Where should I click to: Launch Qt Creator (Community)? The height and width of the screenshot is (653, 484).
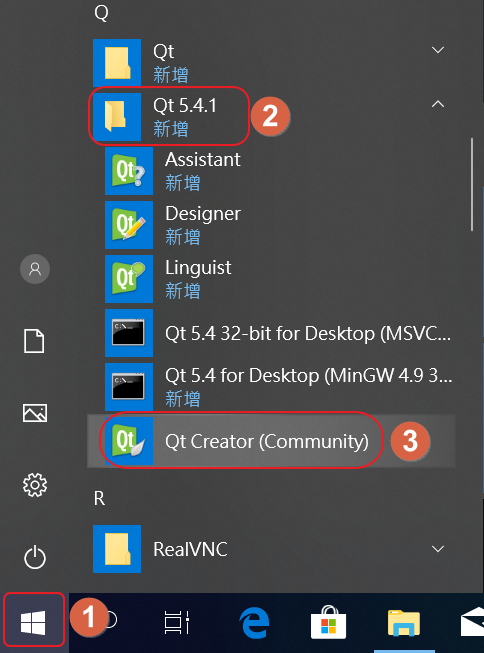[x=271, y=441]
